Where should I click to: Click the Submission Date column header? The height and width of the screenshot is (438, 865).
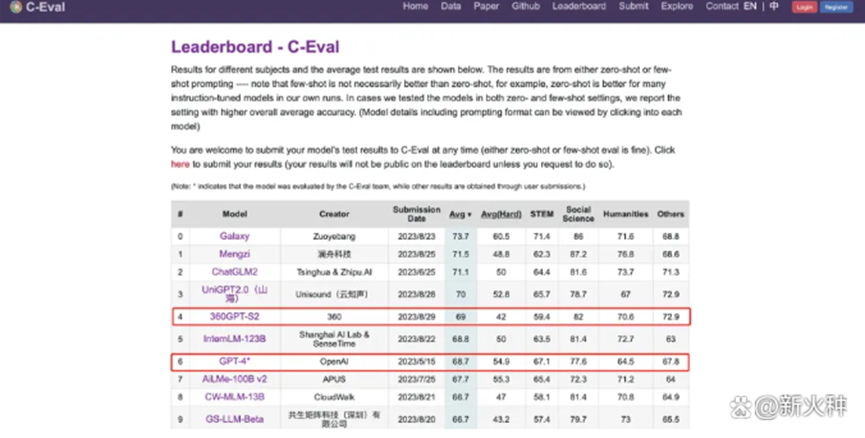[417, 214]
